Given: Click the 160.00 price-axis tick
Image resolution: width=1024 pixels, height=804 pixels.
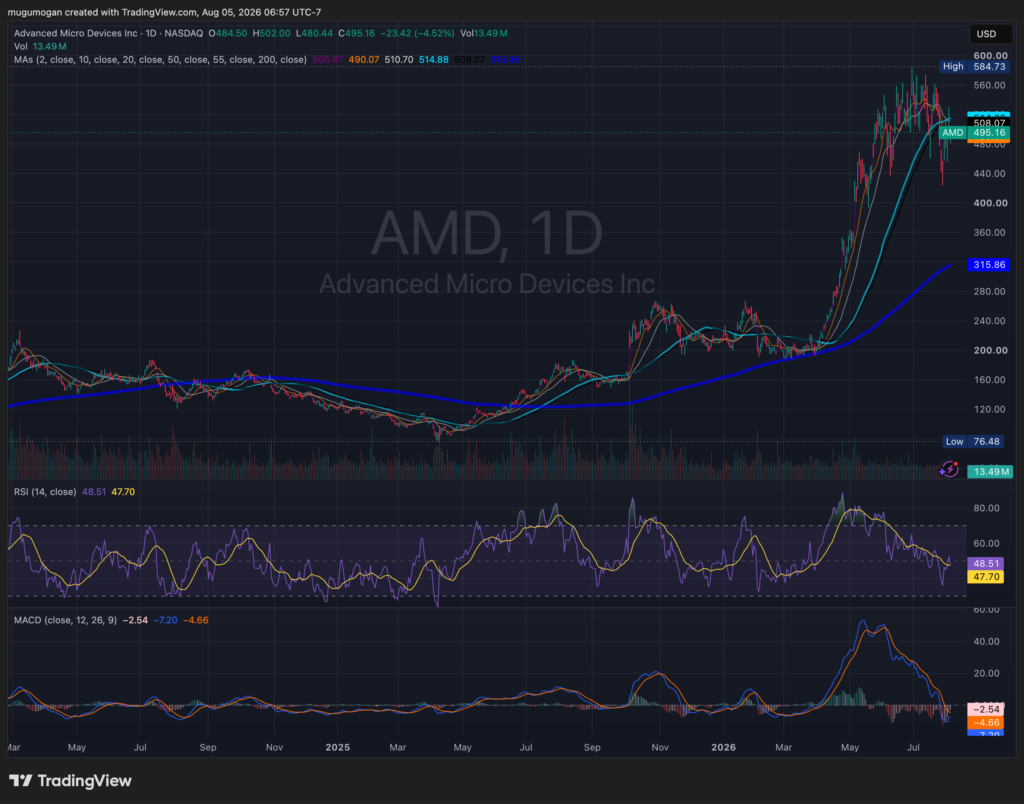Looking at the screenshot, I should [989, 379].
